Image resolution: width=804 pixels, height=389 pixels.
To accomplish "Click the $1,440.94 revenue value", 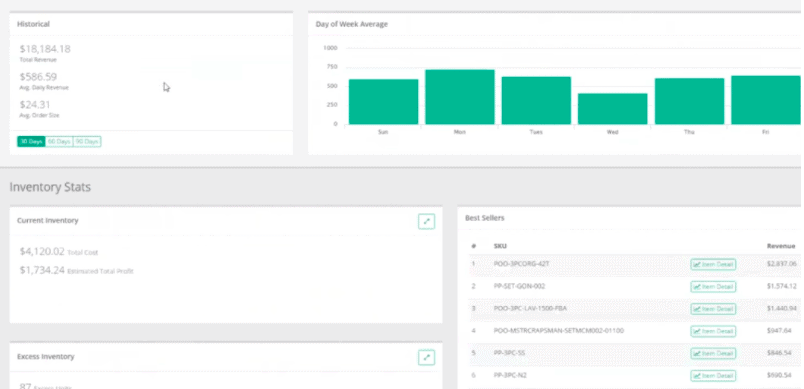I will coord(781,308).
